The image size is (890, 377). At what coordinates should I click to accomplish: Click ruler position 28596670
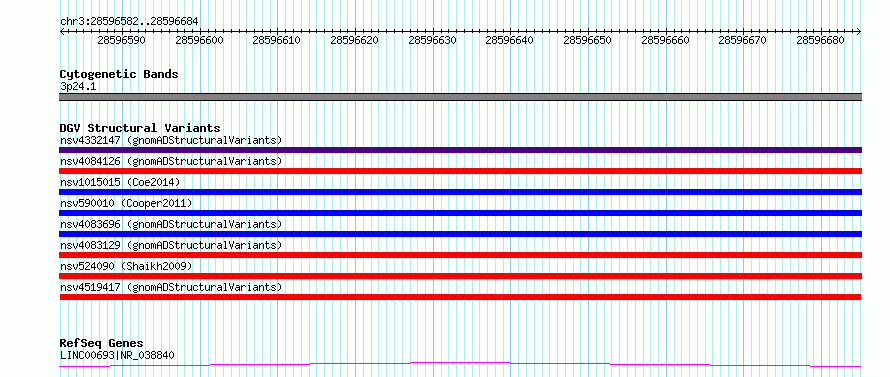tap(742, 40)
